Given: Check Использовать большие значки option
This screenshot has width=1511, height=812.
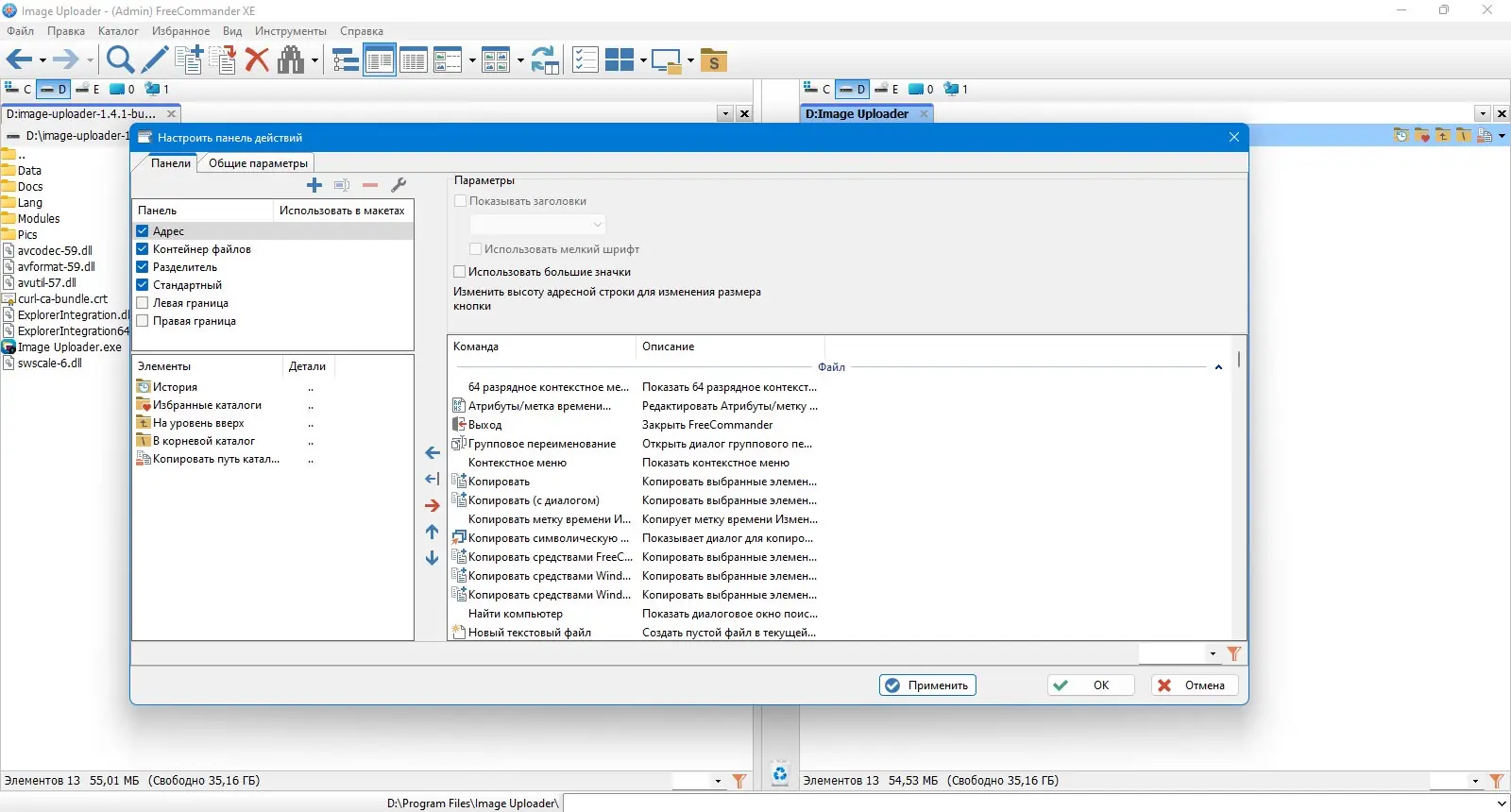Looking at the screenshot, I should click(x=460, y=272).
